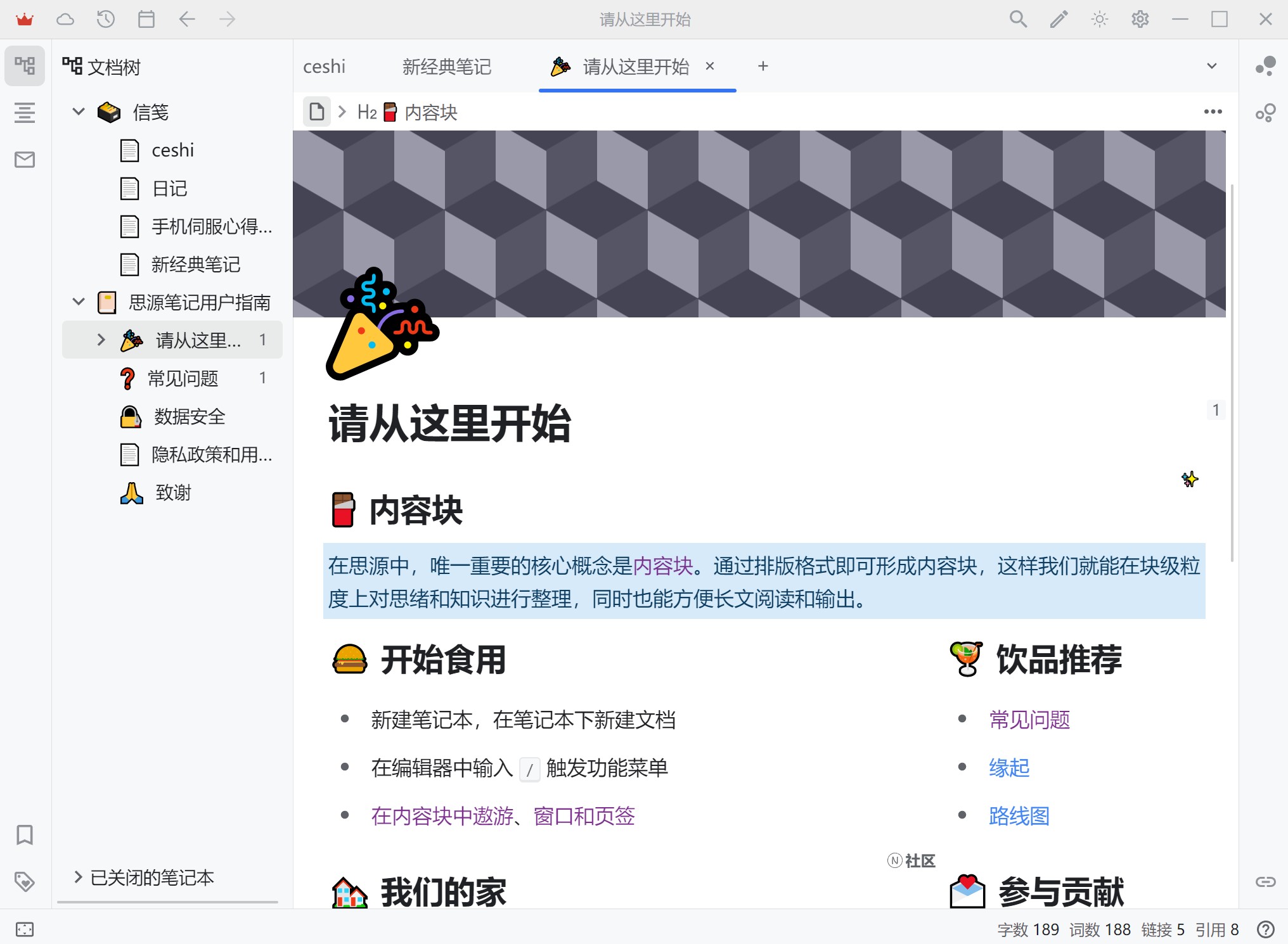This screenshot has height=944, width=1288.
Task: Open the 路线图 link
Action: 1019,816
